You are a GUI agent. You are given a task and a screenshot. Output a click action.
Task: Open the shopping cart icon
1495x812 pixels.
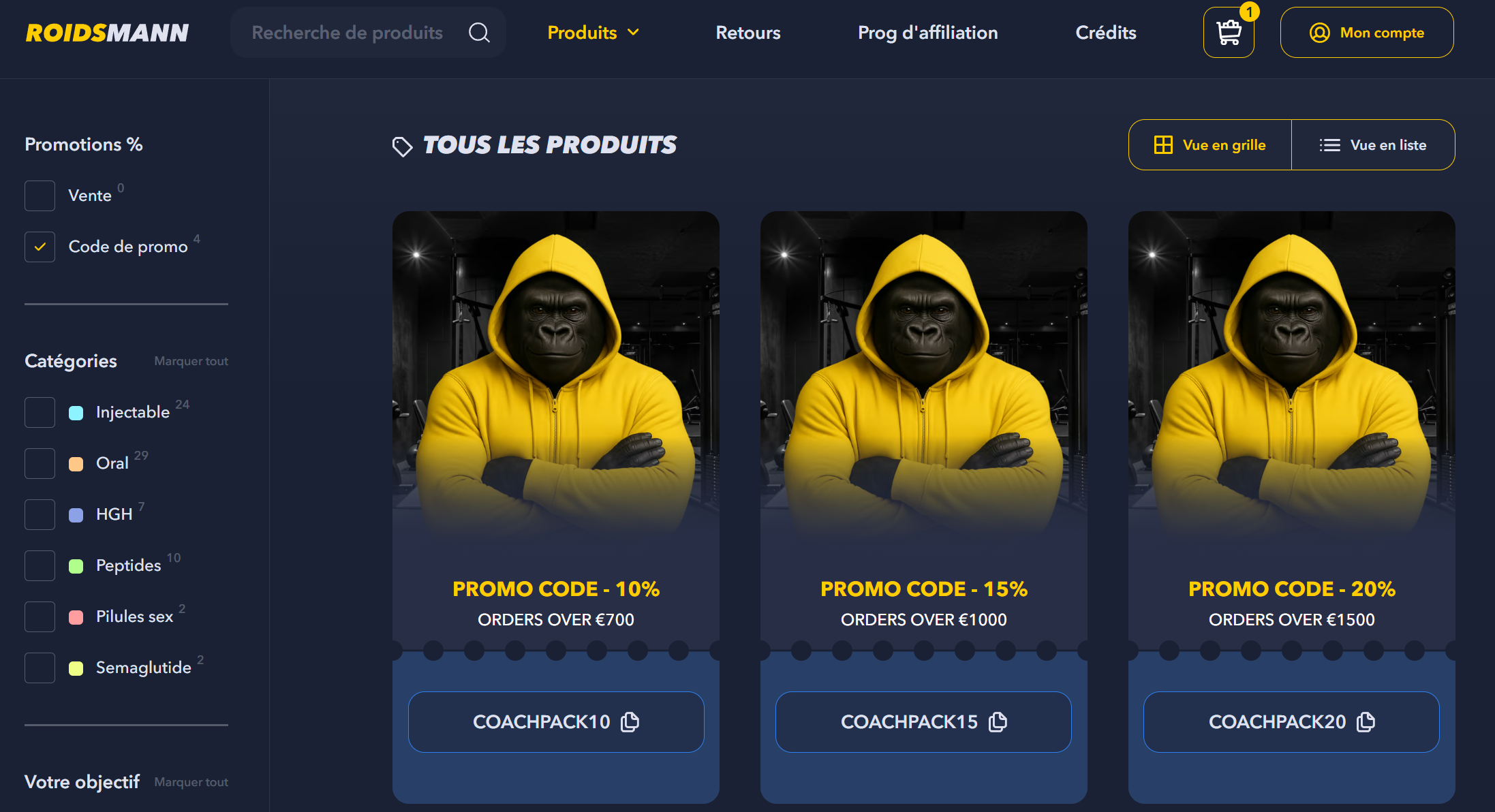1229,33
